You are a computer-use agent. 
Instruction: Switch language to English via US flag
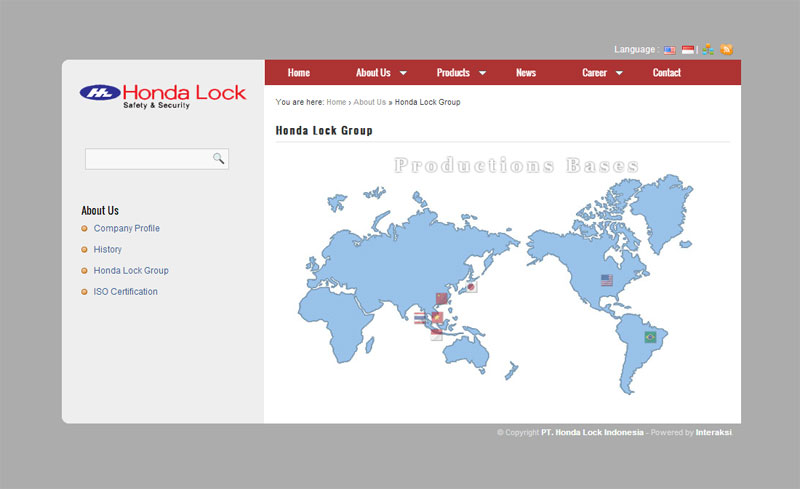pyautogui.click(x=669, y=50)
